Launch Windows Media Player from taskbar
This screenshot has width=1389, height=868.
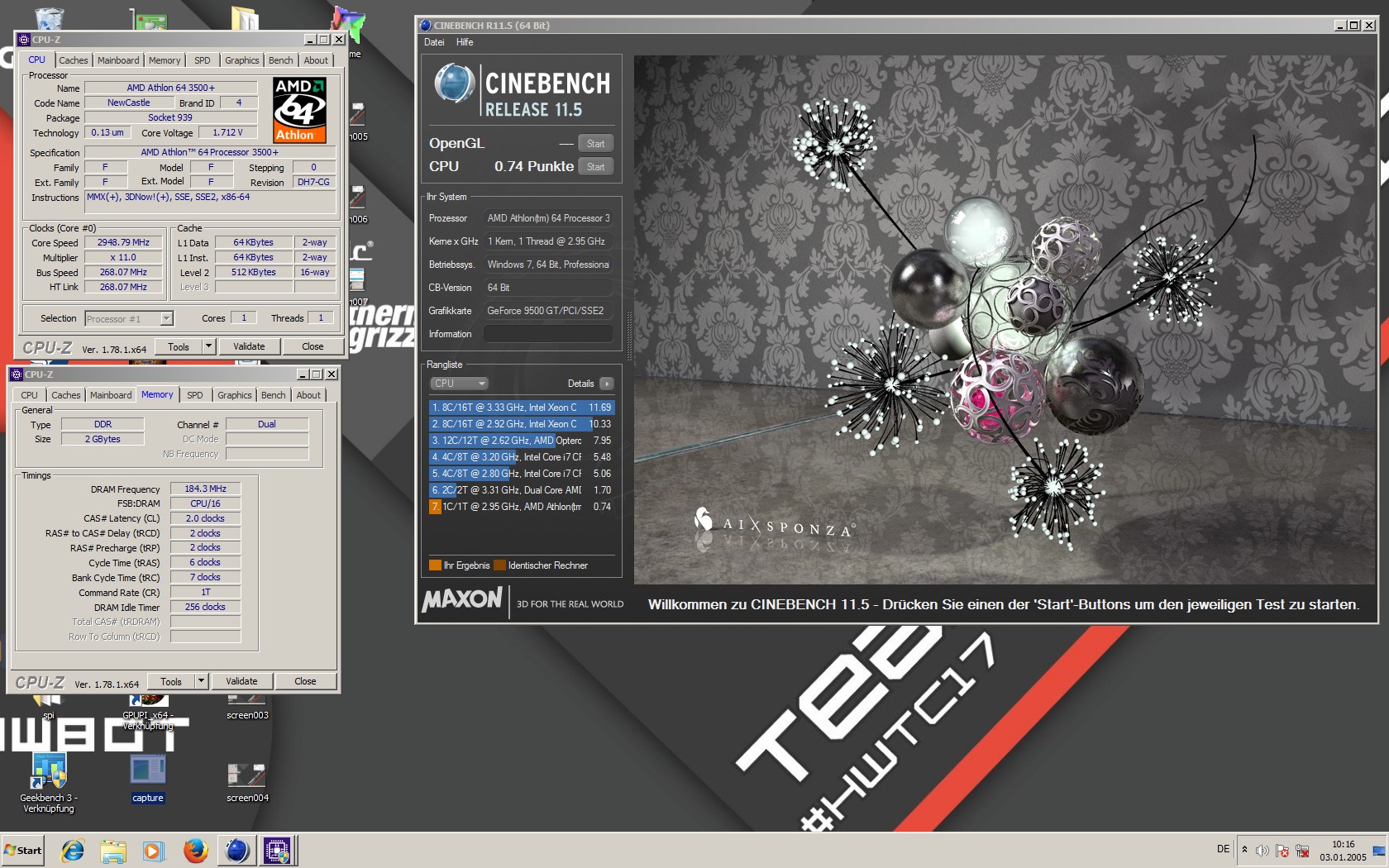[x=154, y=850]
